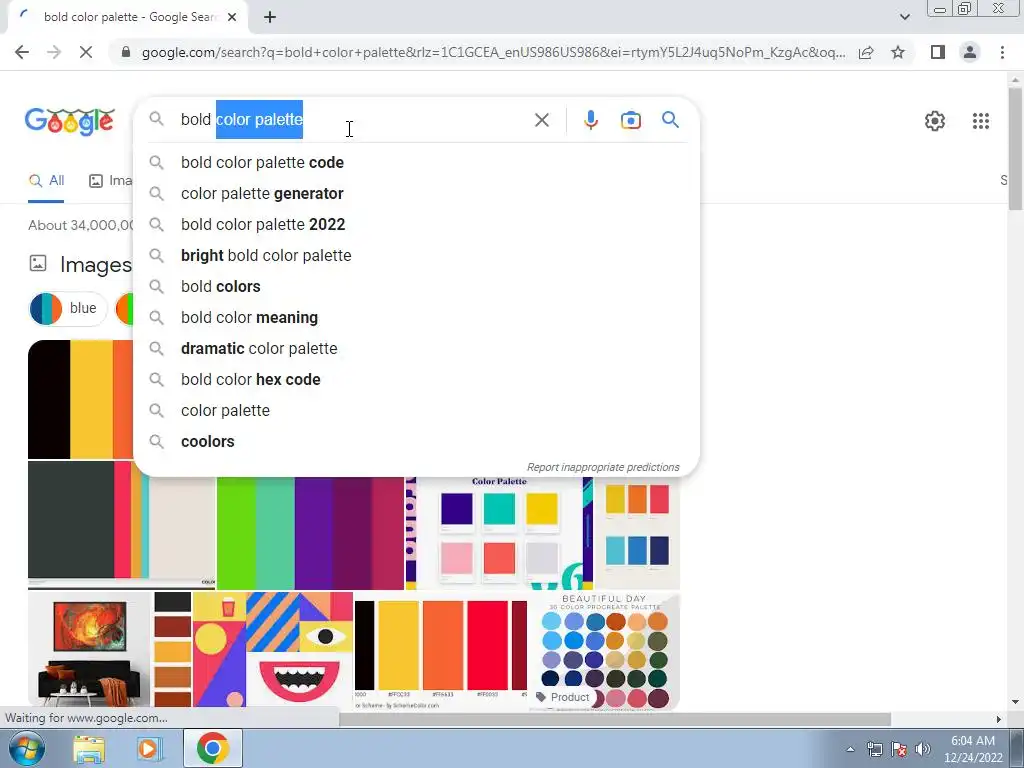Open the Windows Start menu
Image resolution: width=1024 pixels, height=768 pixels.
click(26, 748)
